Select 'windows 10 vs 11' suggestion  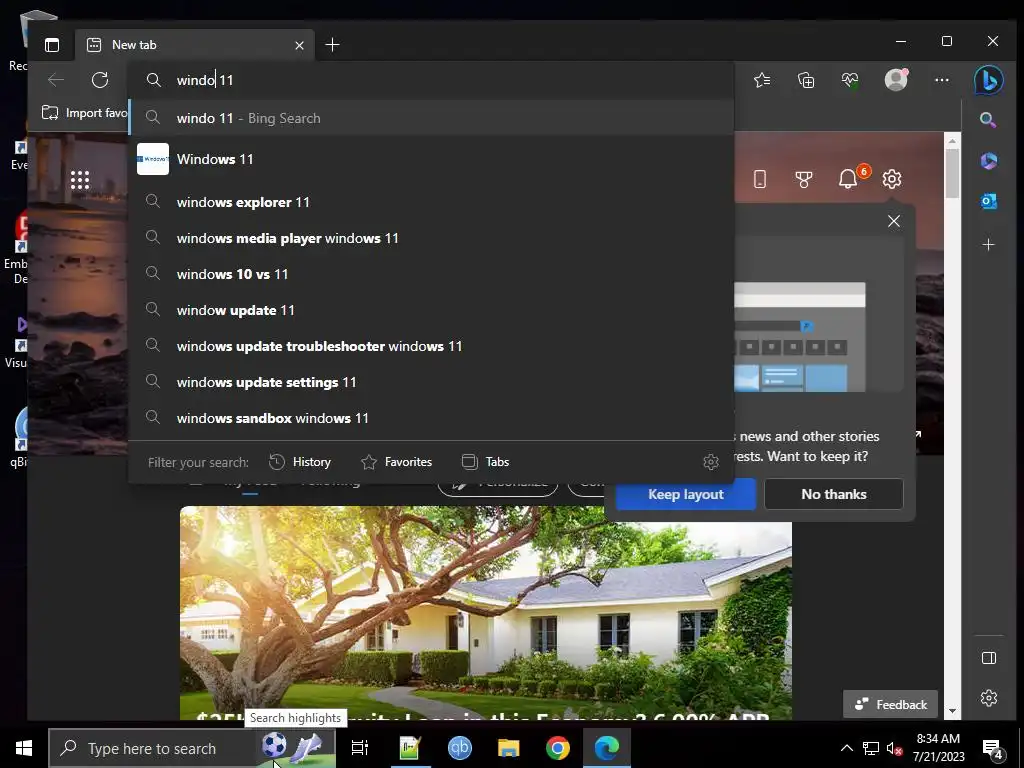coord(431,274)
